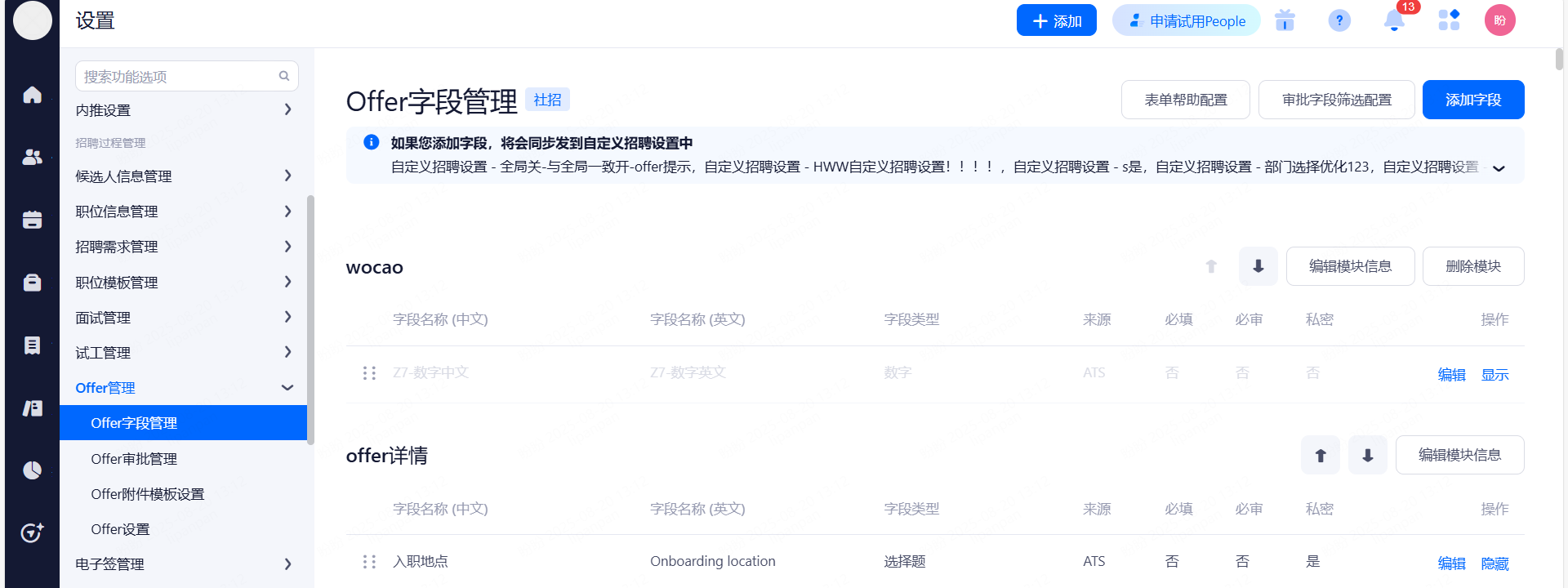This screenshot has height=588, width=1568.
Task: Hide the 入职地点 field
Action: click(x=1494, y=563)
